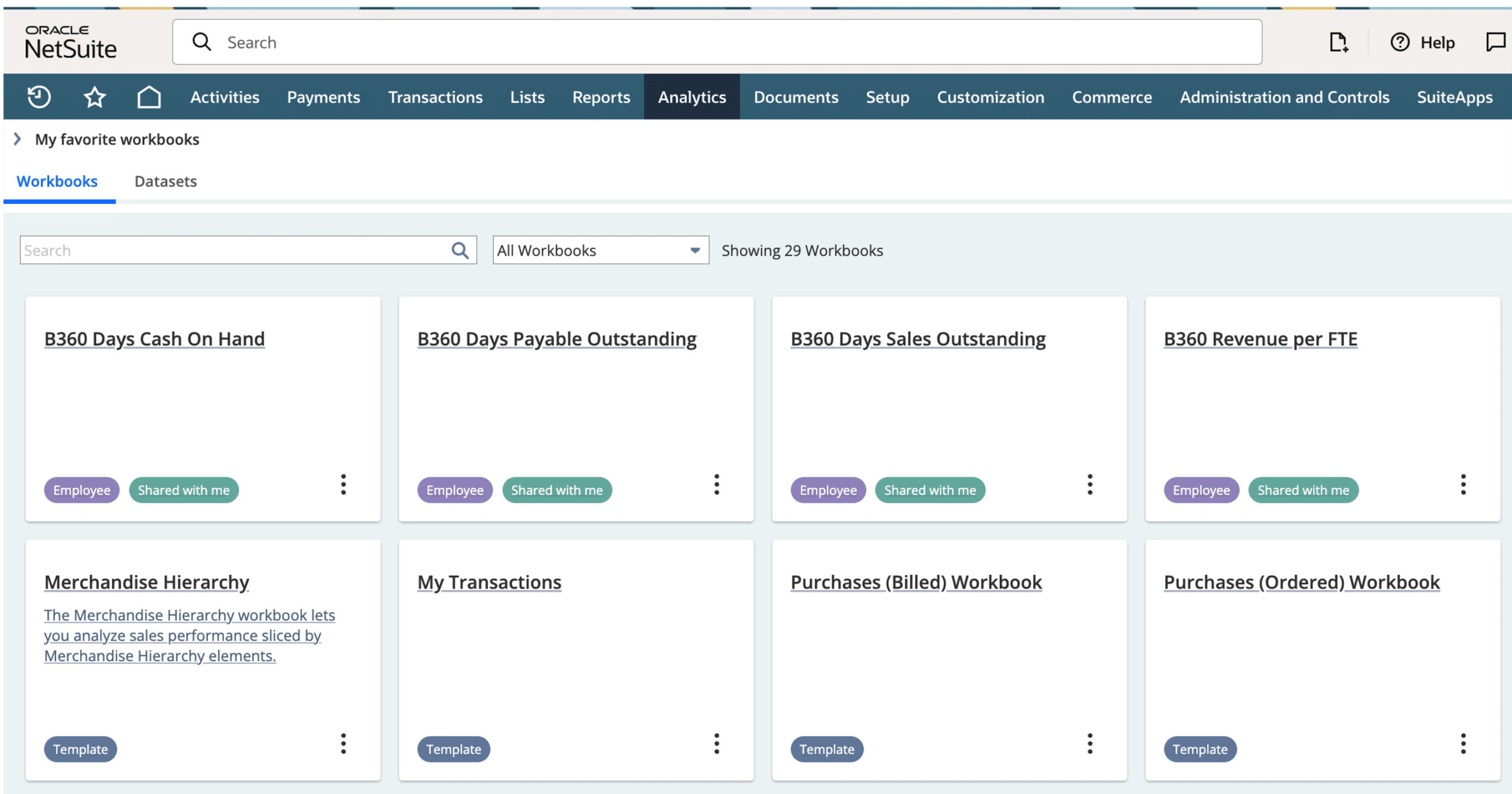
Task: Open the Setup menu
Action: click(x=887, y=97)
